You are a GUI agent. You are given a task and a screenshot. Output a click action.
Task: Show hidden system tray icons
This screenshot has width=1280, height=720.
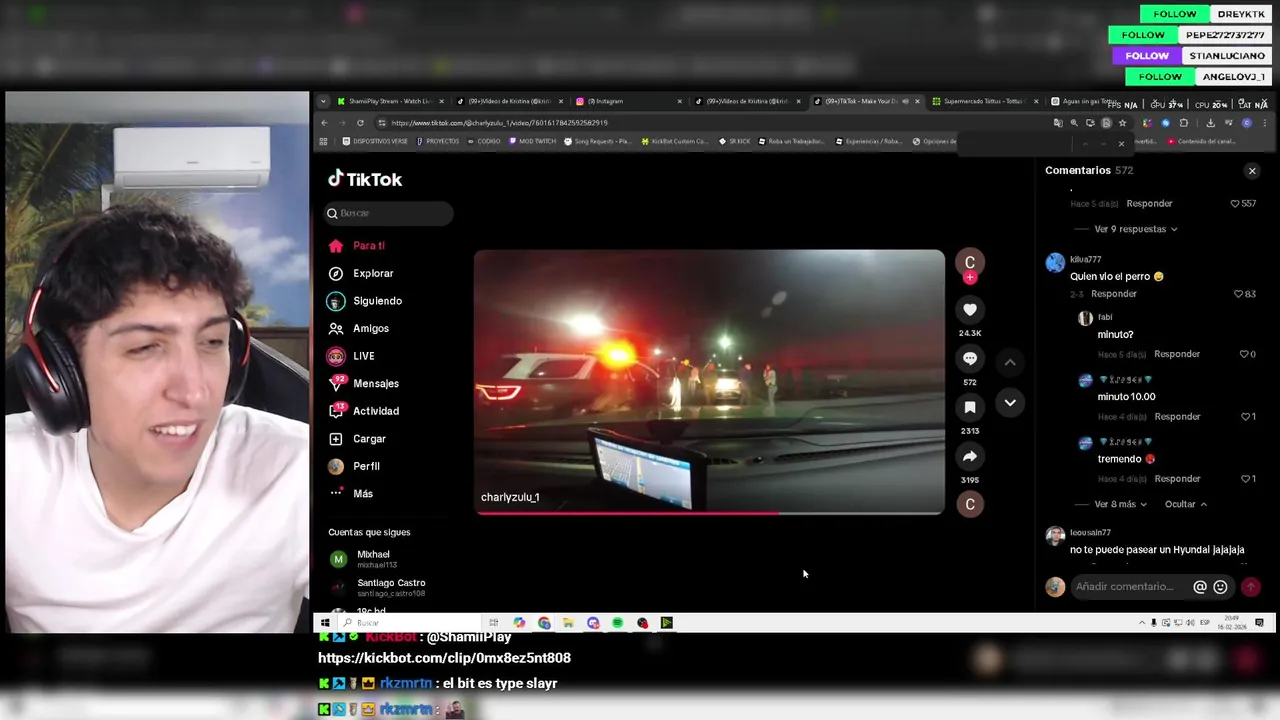click(1142, 623)
